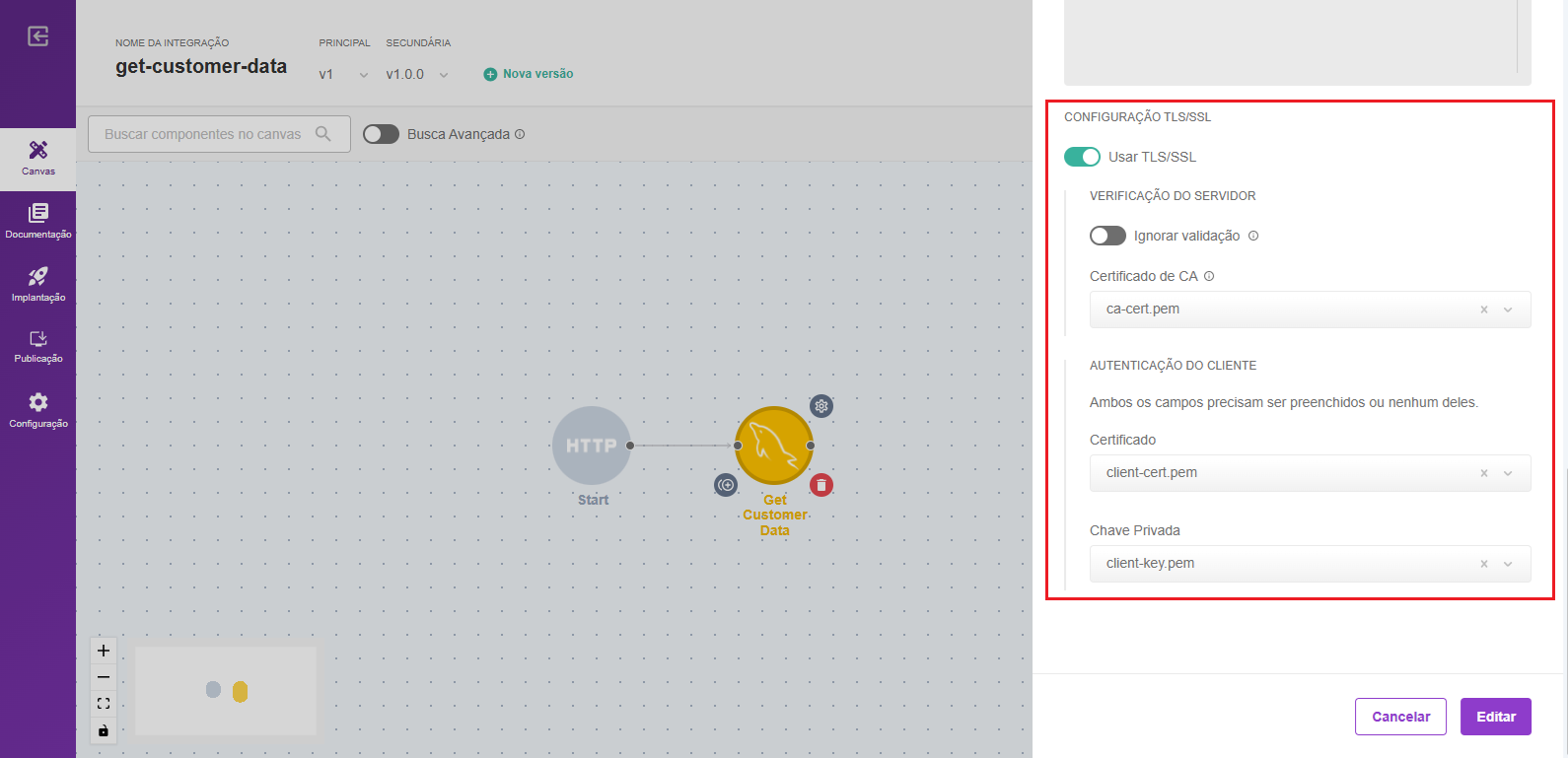This screenshot has height=758, width=1568.
Task: Open the Chave Privada dropdown arrow
Action: coord(1508,564)
